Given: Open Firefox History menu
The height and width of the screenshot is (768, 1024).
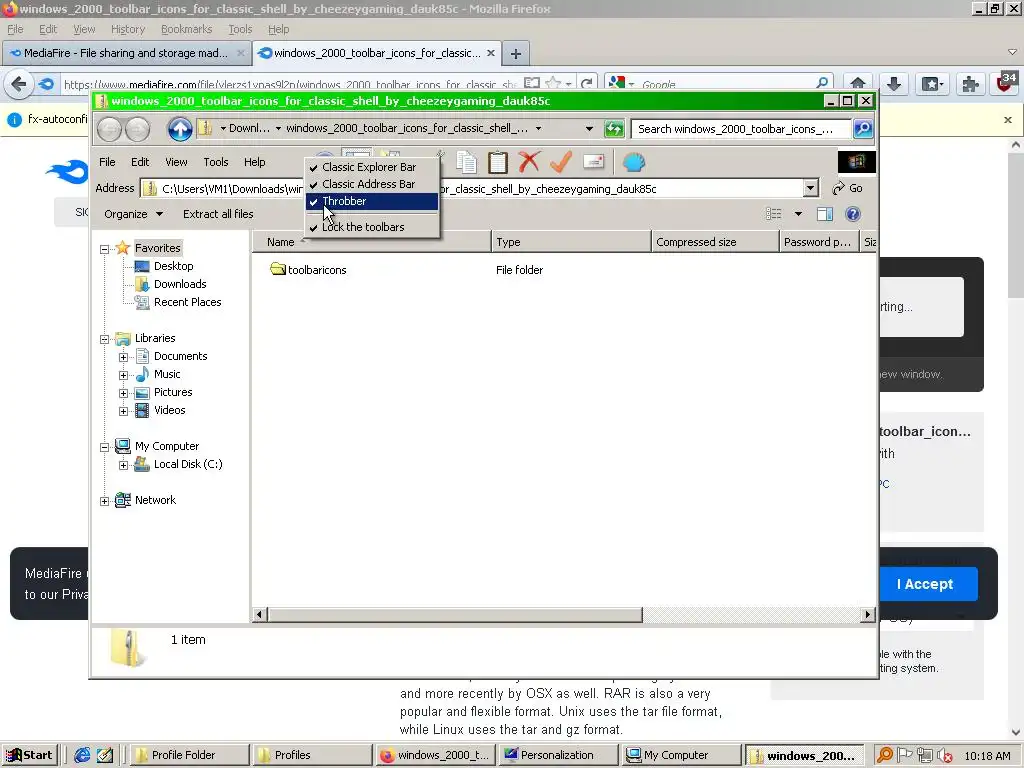Looking at the screenshot, I should [128, 29].
